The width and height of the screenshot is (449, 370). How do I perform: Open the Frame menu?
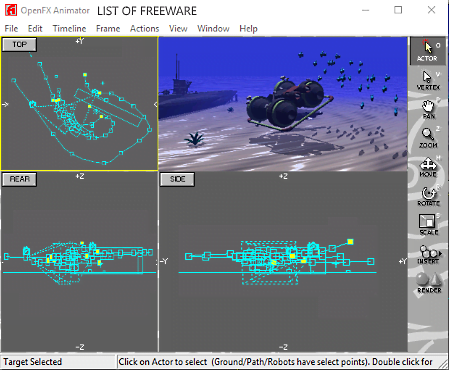point(108,29)
